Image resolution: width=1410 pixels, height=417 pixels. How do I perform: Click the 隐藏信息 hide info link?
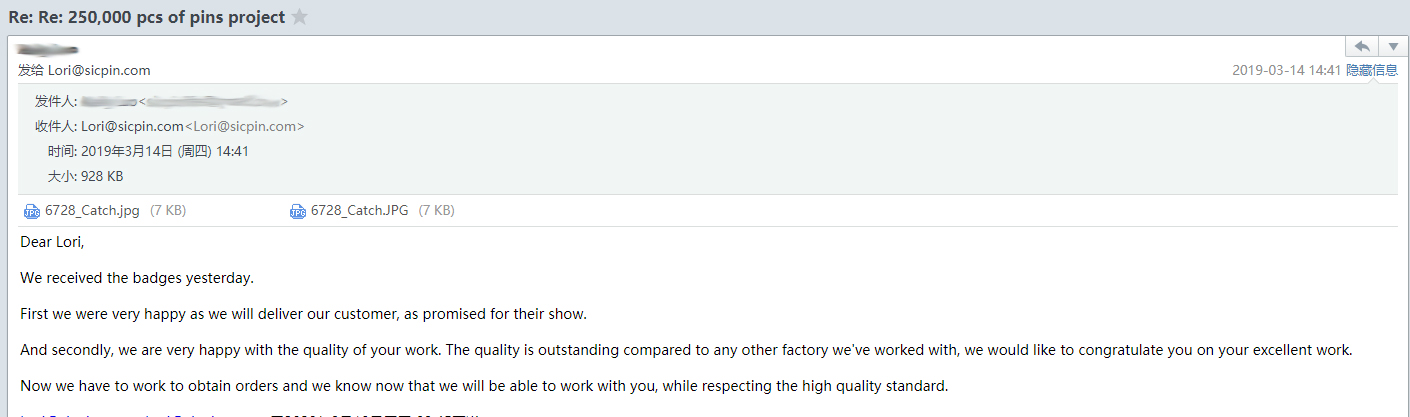pos(1371,70)
